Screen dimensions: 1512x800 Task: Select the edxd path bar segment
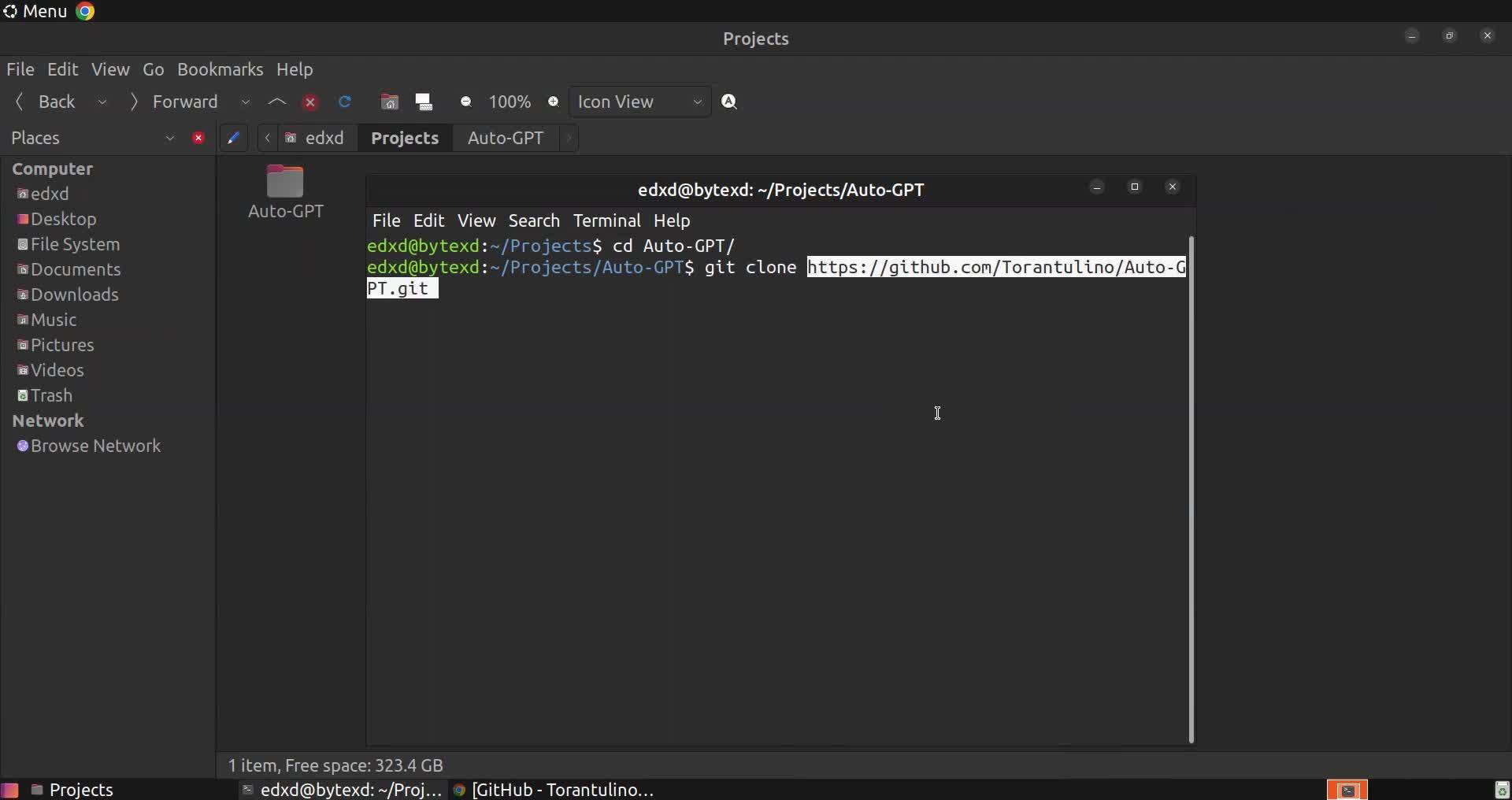[x=316, y=138]
